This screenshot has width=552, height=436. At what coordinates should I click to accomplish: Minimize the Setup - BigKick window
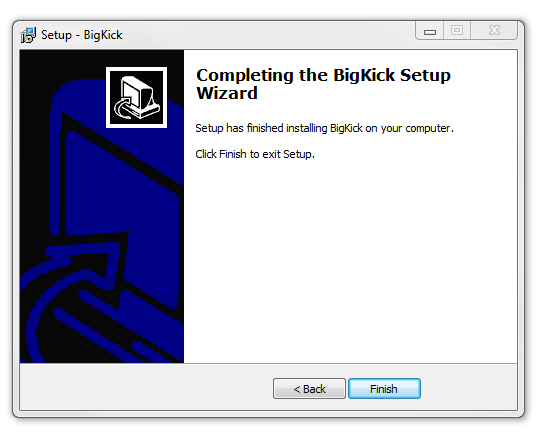click(429, 31)
